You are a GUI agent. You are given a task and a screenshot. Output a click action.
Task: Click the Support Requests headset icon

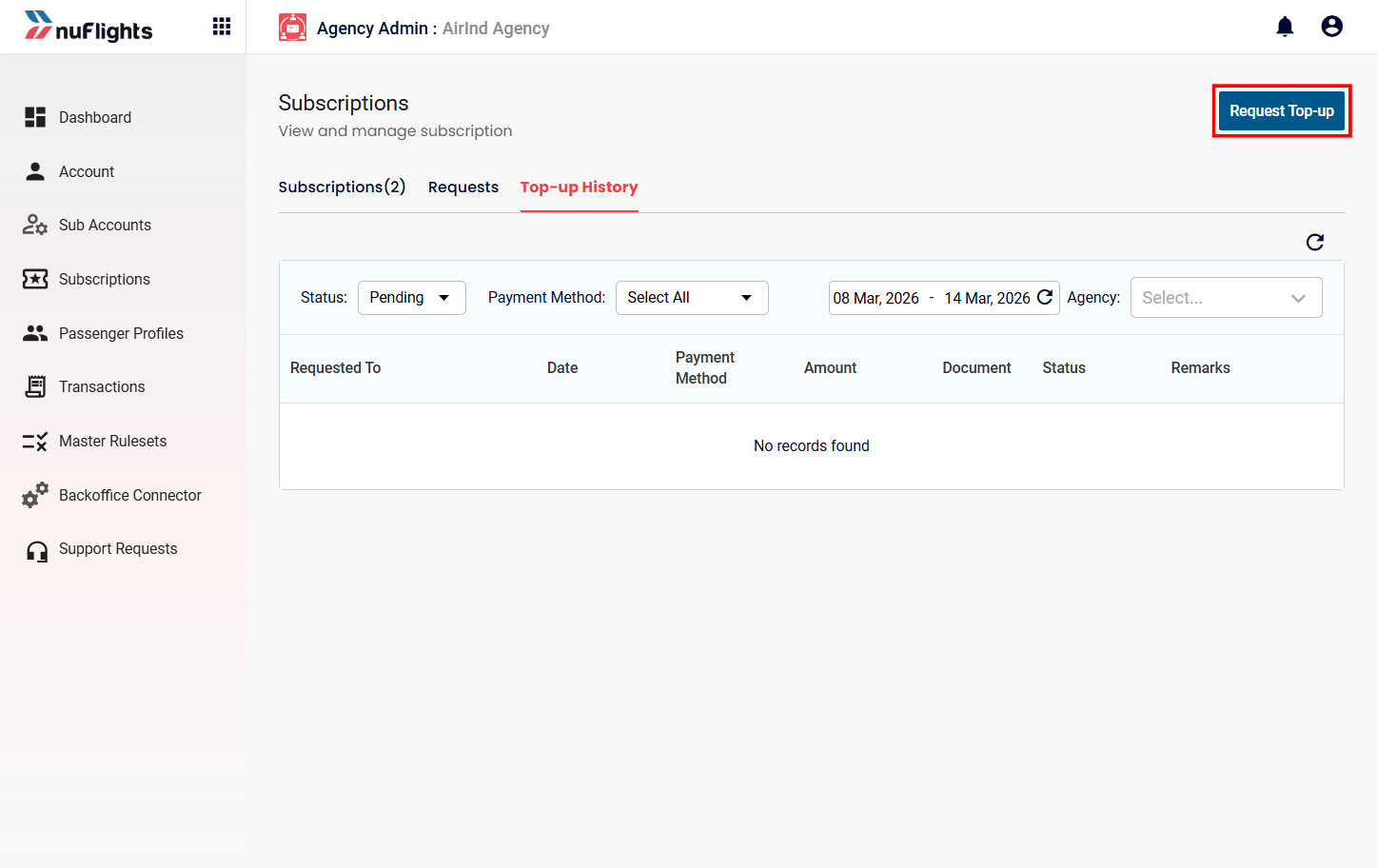(x=37, y=551)
